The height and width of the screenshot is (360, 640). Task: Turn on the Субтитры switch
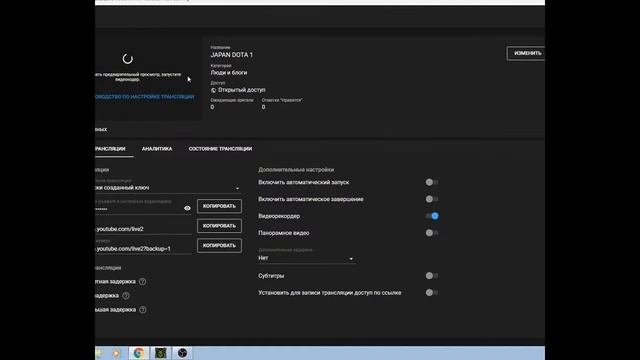(x=431, y=276)
